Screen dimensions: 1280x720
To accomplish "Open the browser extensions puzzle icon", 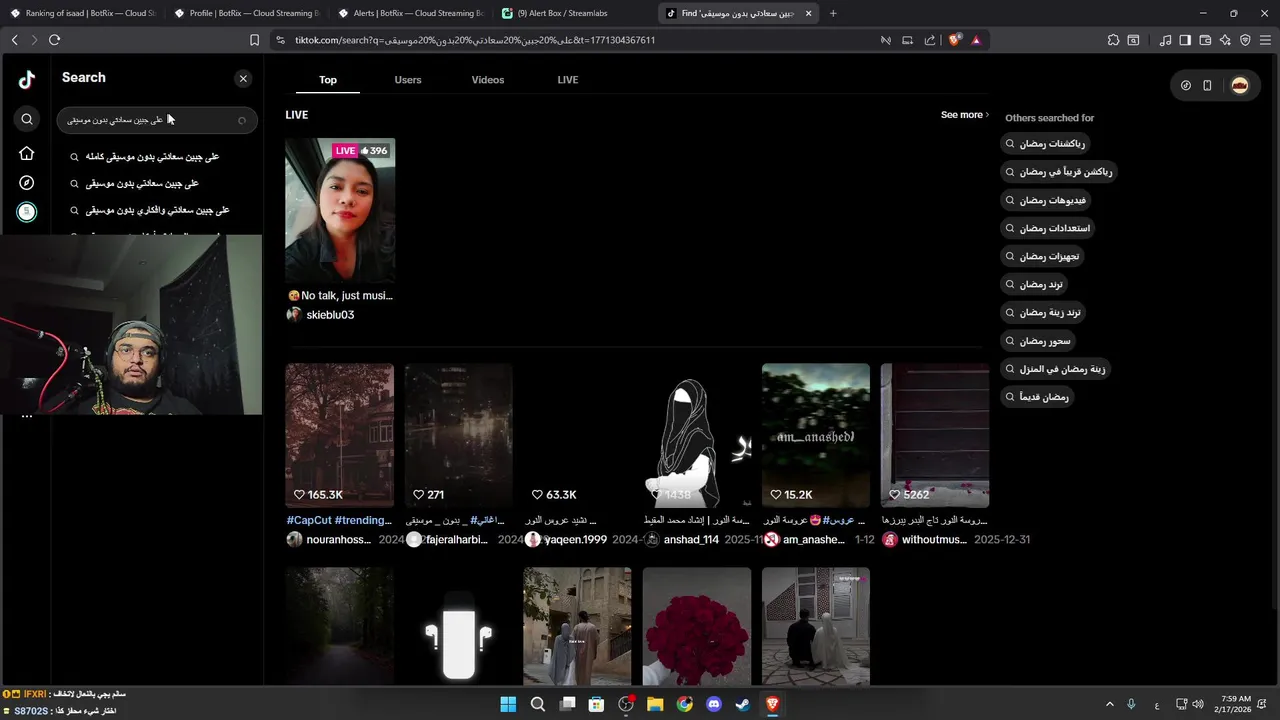I will [1113, 40].
